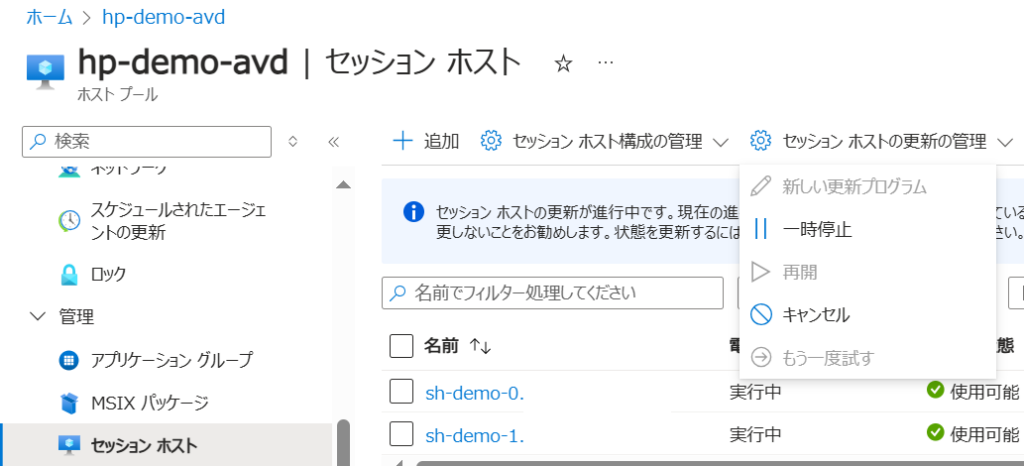The image size is (1024, 466).
Task: Open the sh-demo-0 session host link
Action: 474,392
